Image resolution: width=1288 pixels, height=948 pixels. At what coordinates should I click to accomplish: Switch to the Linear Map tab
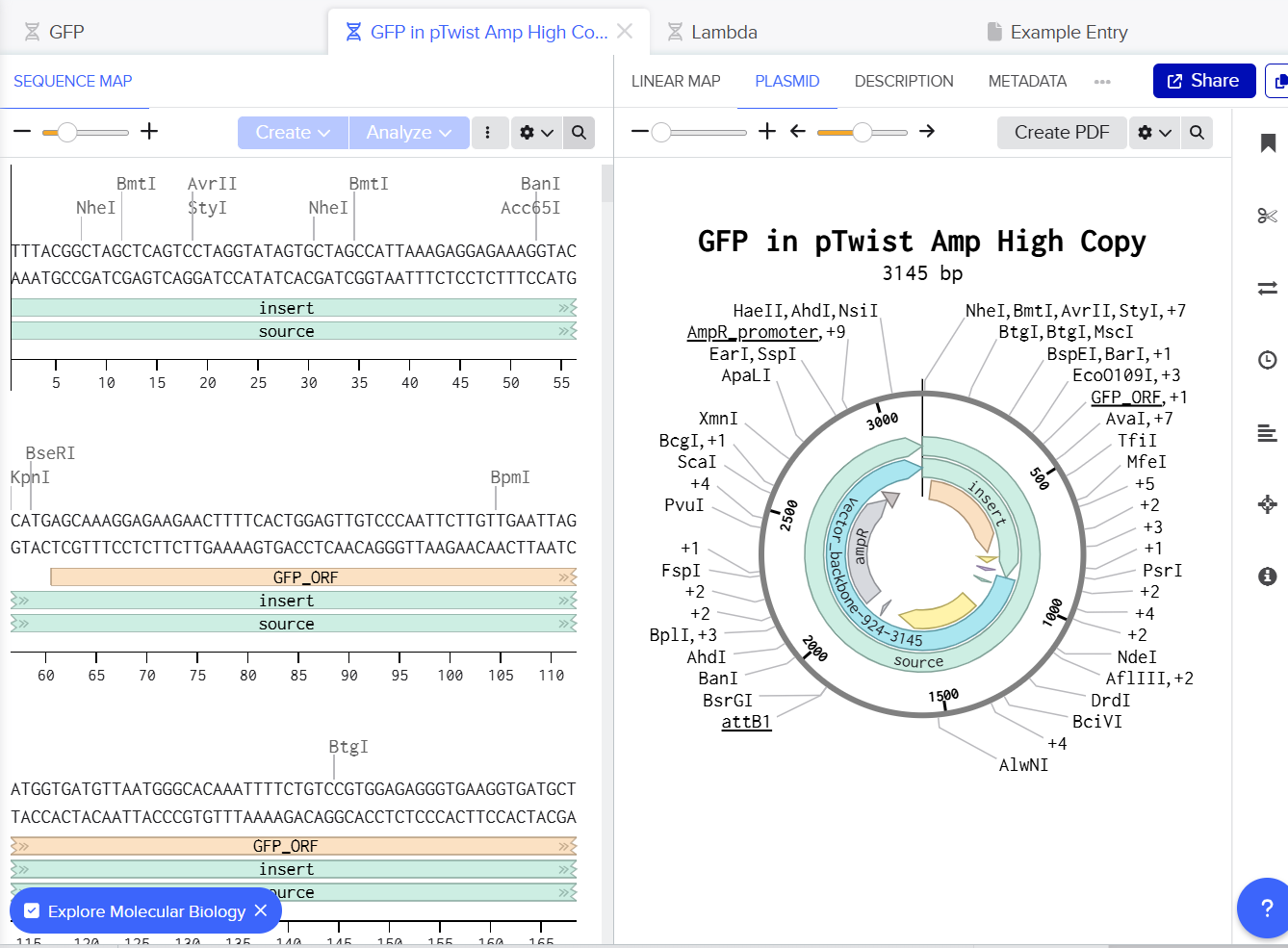click(676, 82)
